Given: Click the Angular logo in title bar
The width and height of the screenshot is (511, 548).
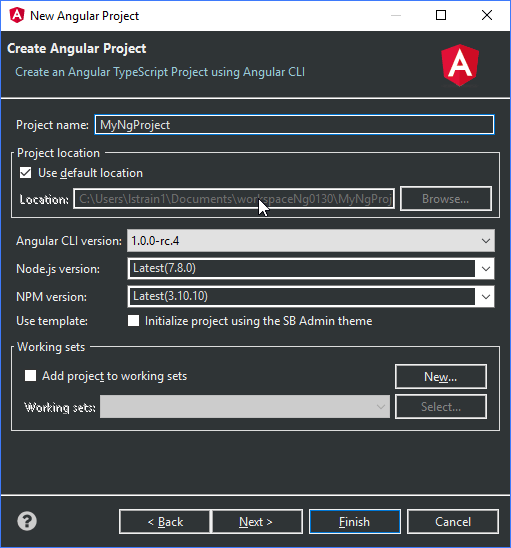Looking at the screenshot, I should (x=17, y=15).
